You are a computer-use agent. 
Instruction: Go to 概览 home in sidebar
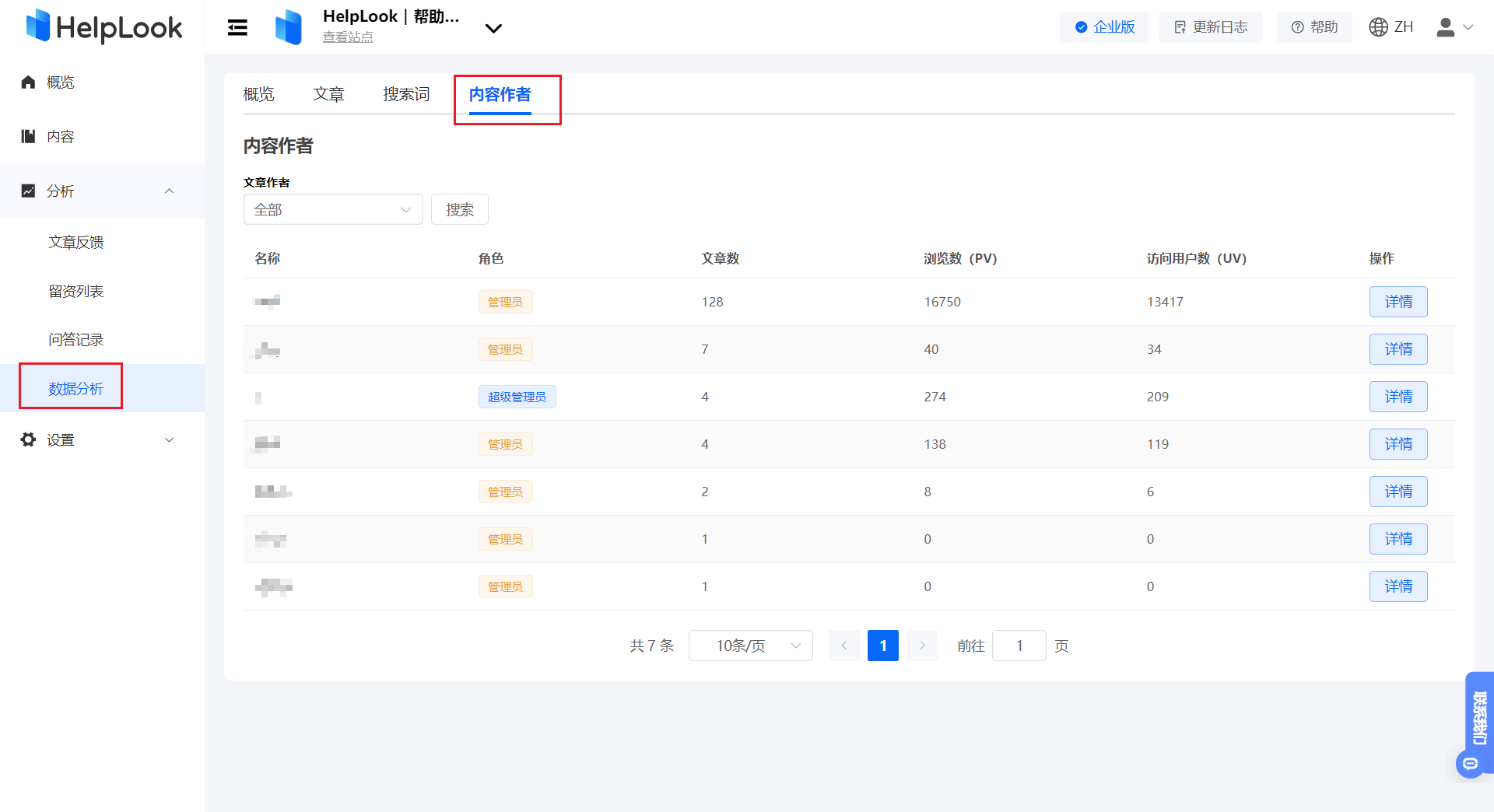(61, 82)
